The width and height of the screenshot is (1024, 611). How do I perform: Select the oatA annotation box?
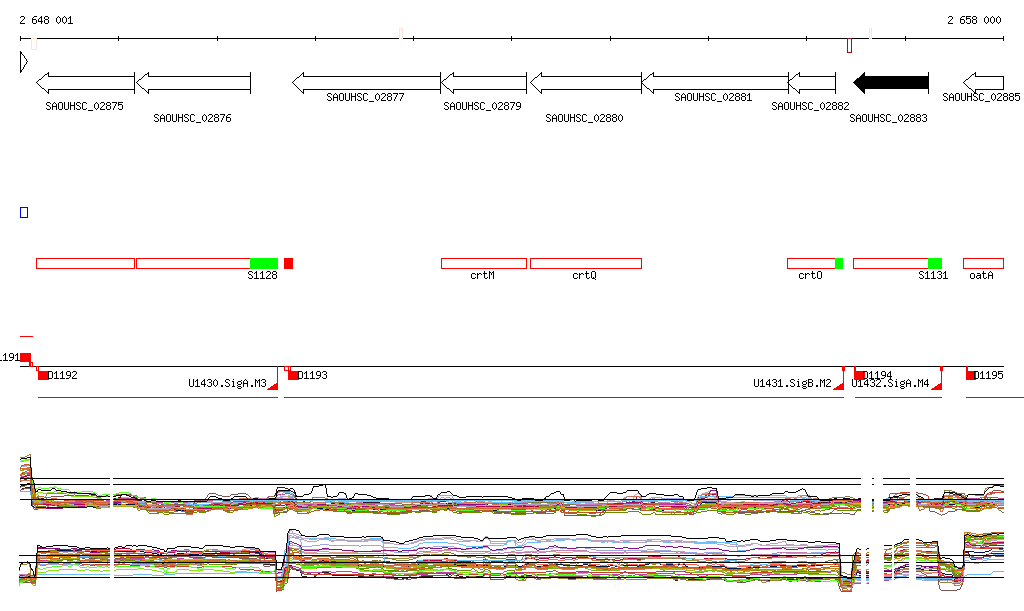click(x=983, y=263)
